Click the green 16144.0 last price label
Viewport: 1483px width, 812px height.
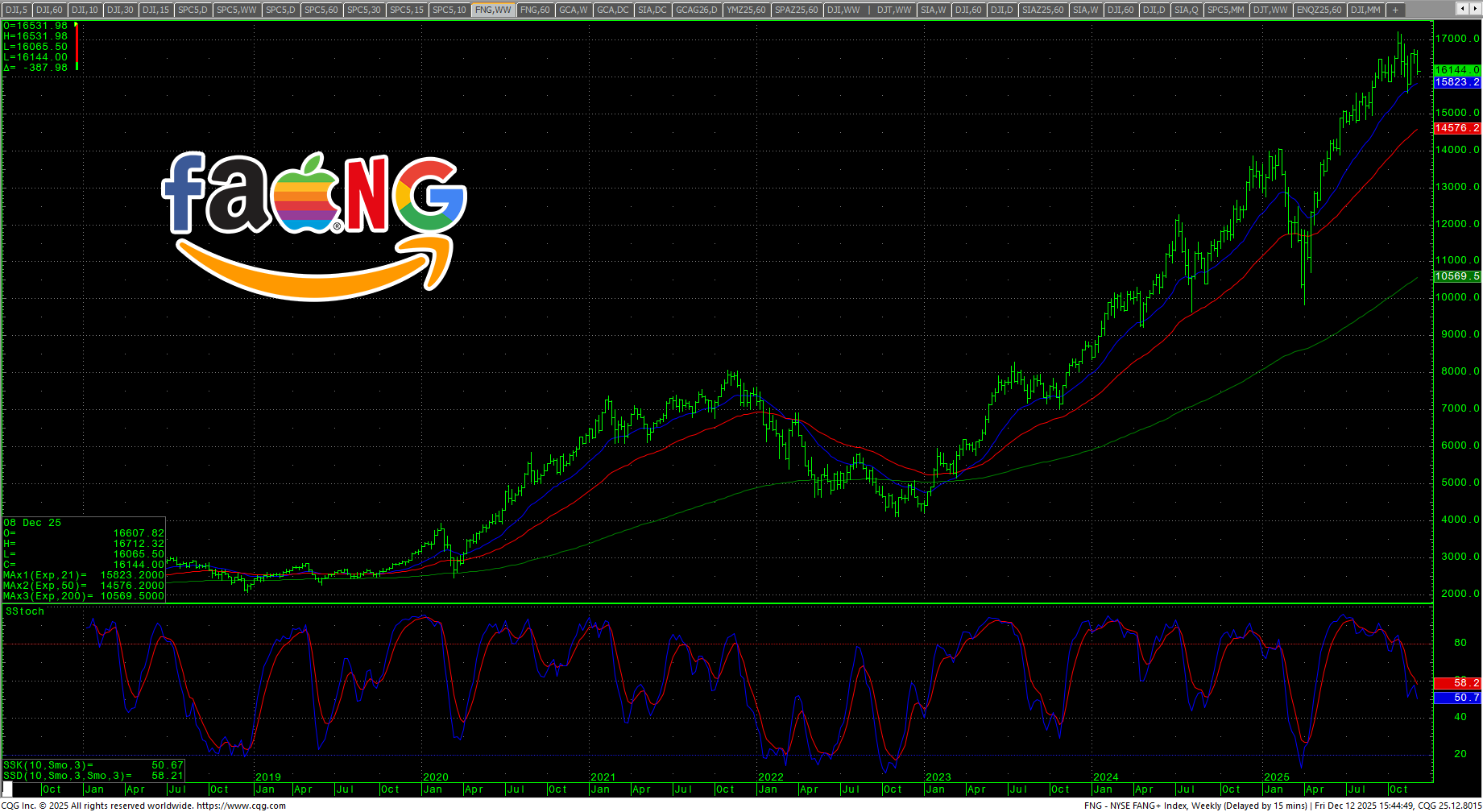tap(1457, 70)
